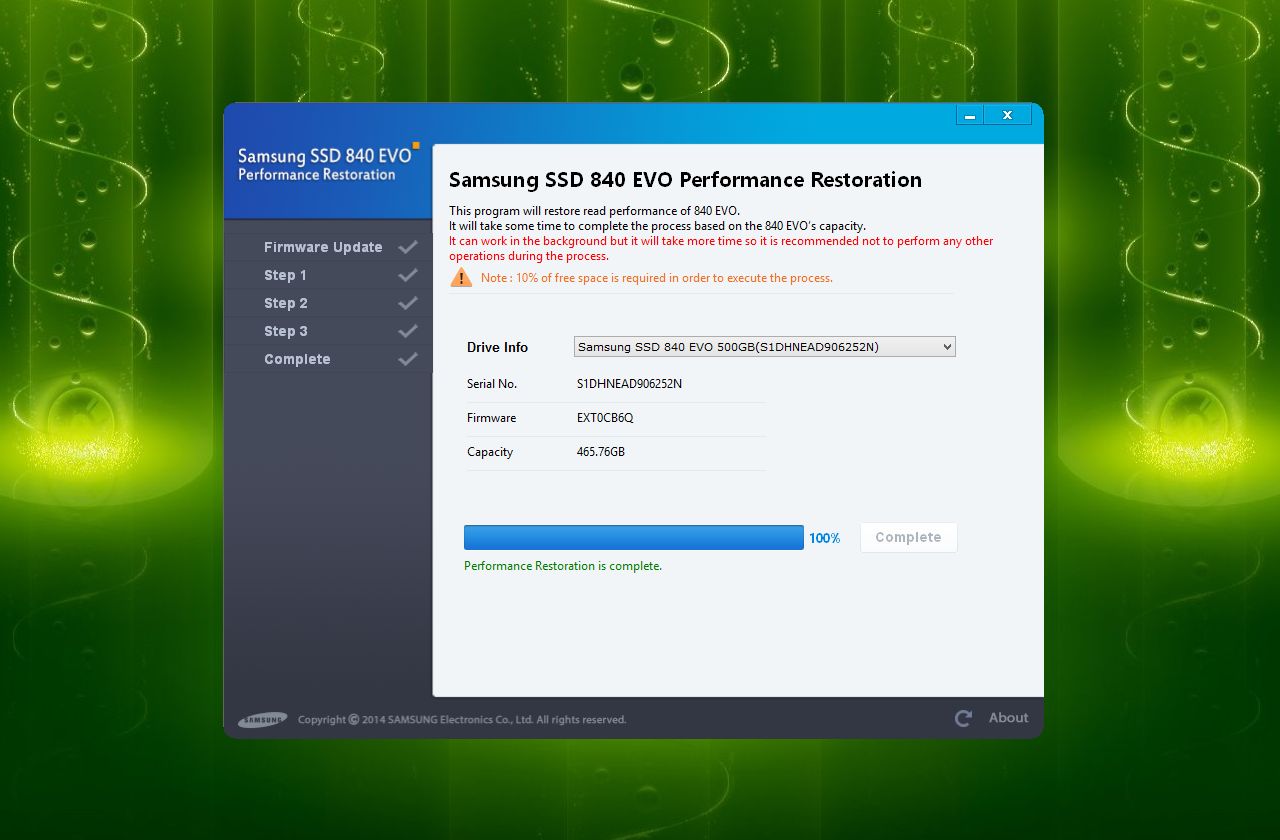Click the serial number value S1DHNEAD906252N
Screen dimensions: 1280x840
[x=629, y=384]
